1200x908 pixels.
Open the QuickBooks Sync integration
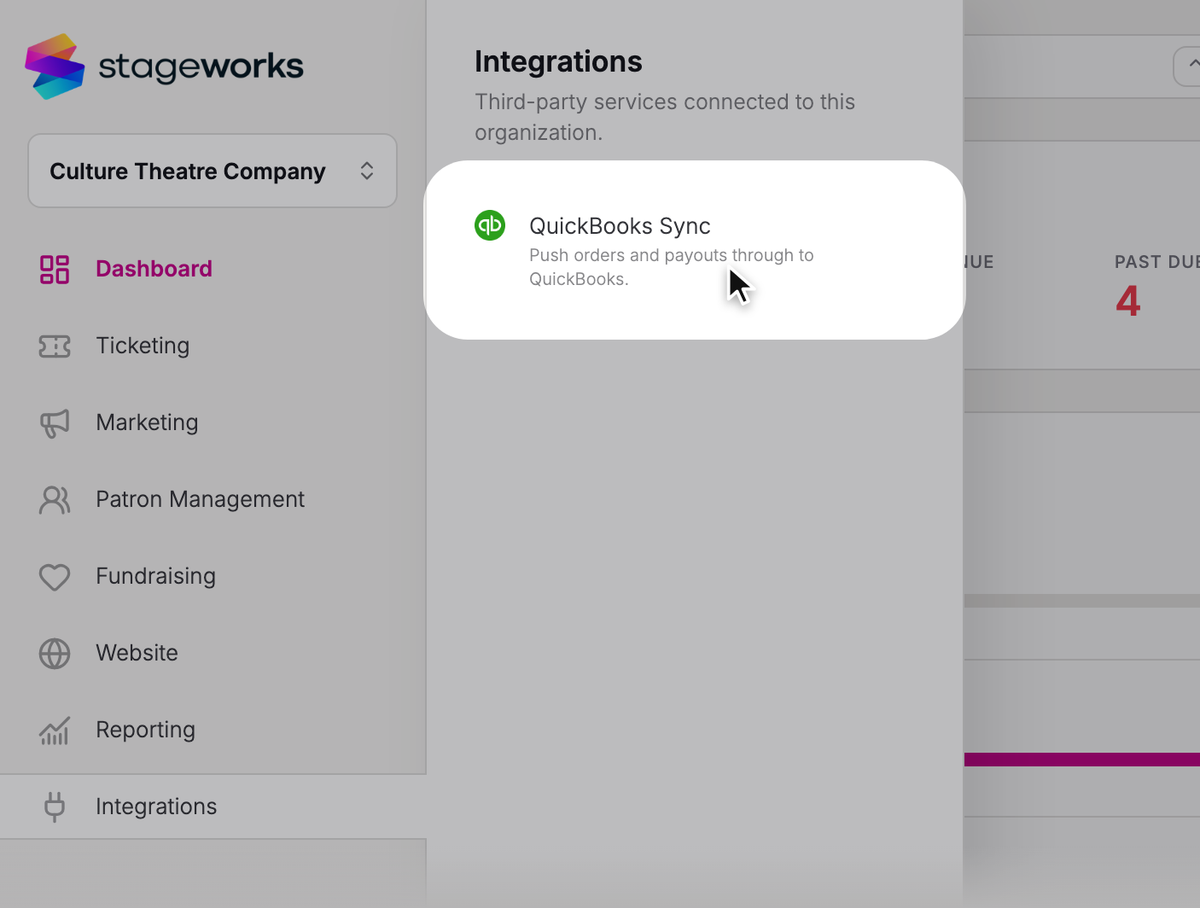(x=694, y=250)
